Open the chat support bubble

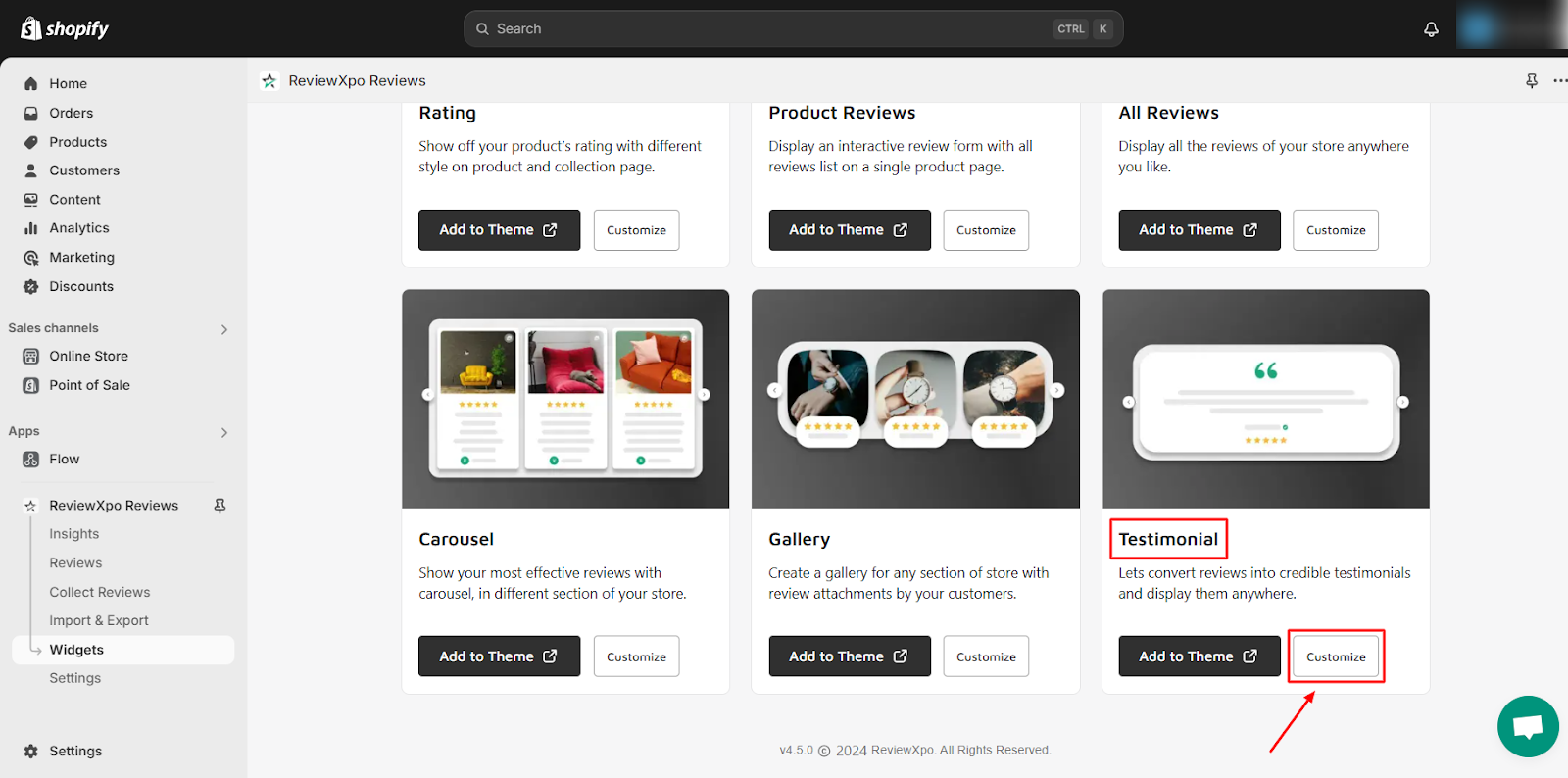[1528, 726]
